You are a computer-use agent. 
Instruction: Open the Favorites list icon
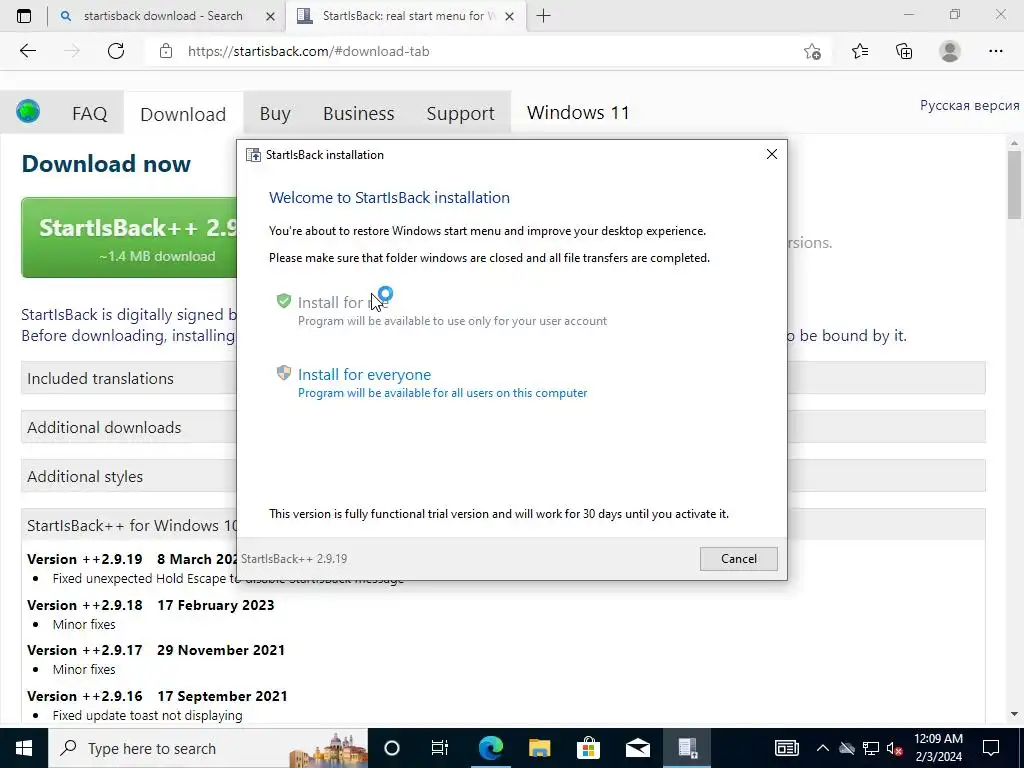click(x=860, y=51)
